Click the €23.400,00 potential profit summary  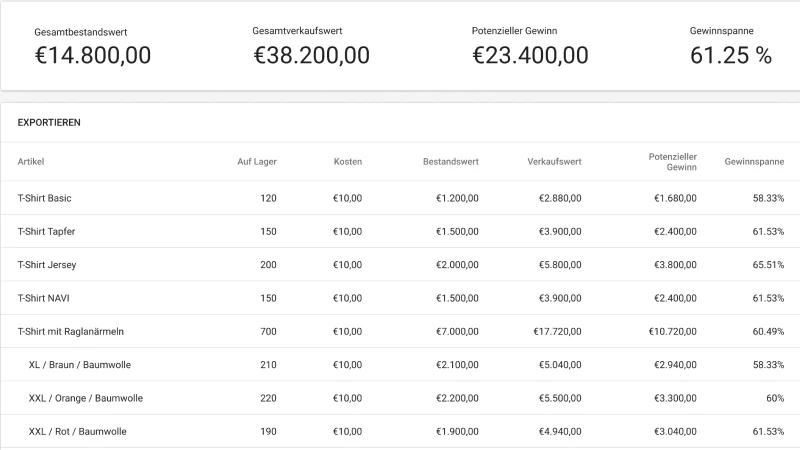point(530,56)
